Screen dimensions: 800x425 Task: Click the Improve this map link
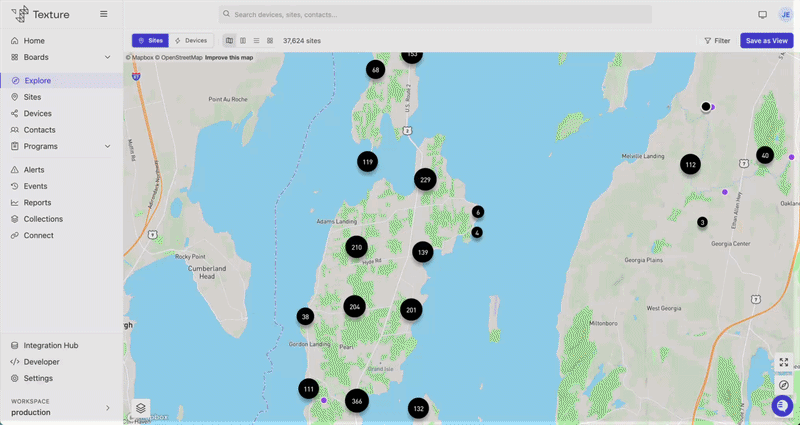coord(229,58)
